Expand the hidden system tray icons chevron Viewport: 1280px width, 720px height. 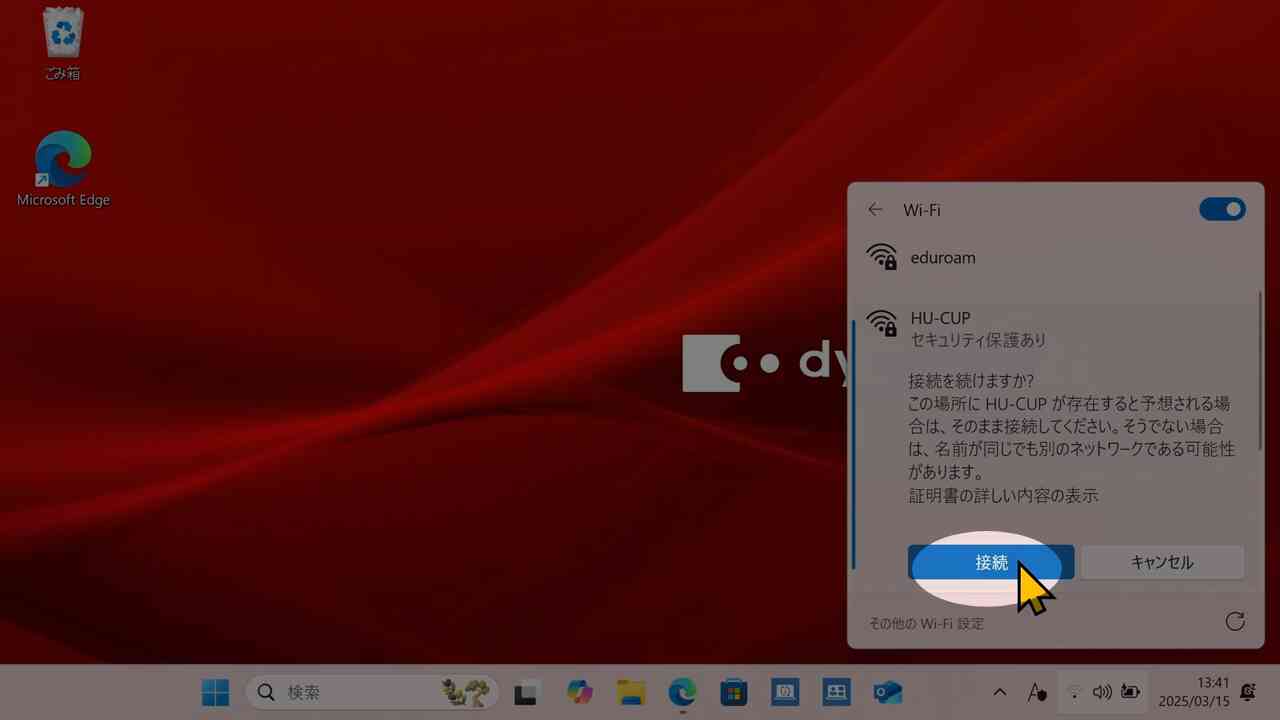tap(999, 692)
